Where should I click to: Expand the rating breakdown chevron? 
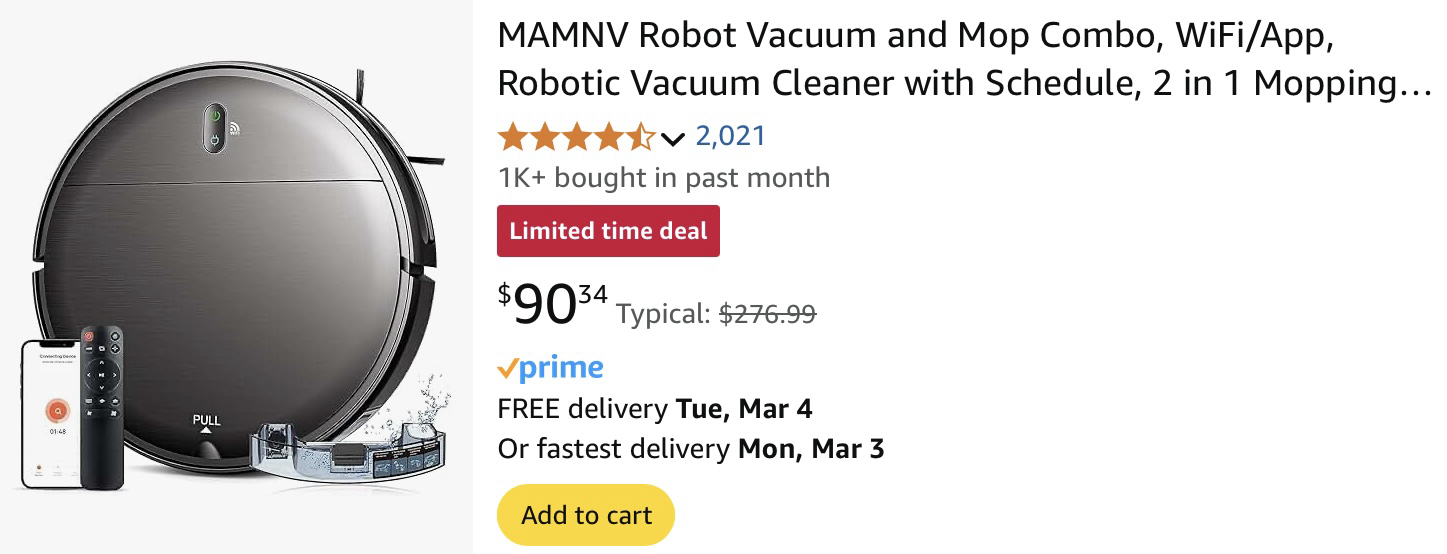click(x=673, y=138)
